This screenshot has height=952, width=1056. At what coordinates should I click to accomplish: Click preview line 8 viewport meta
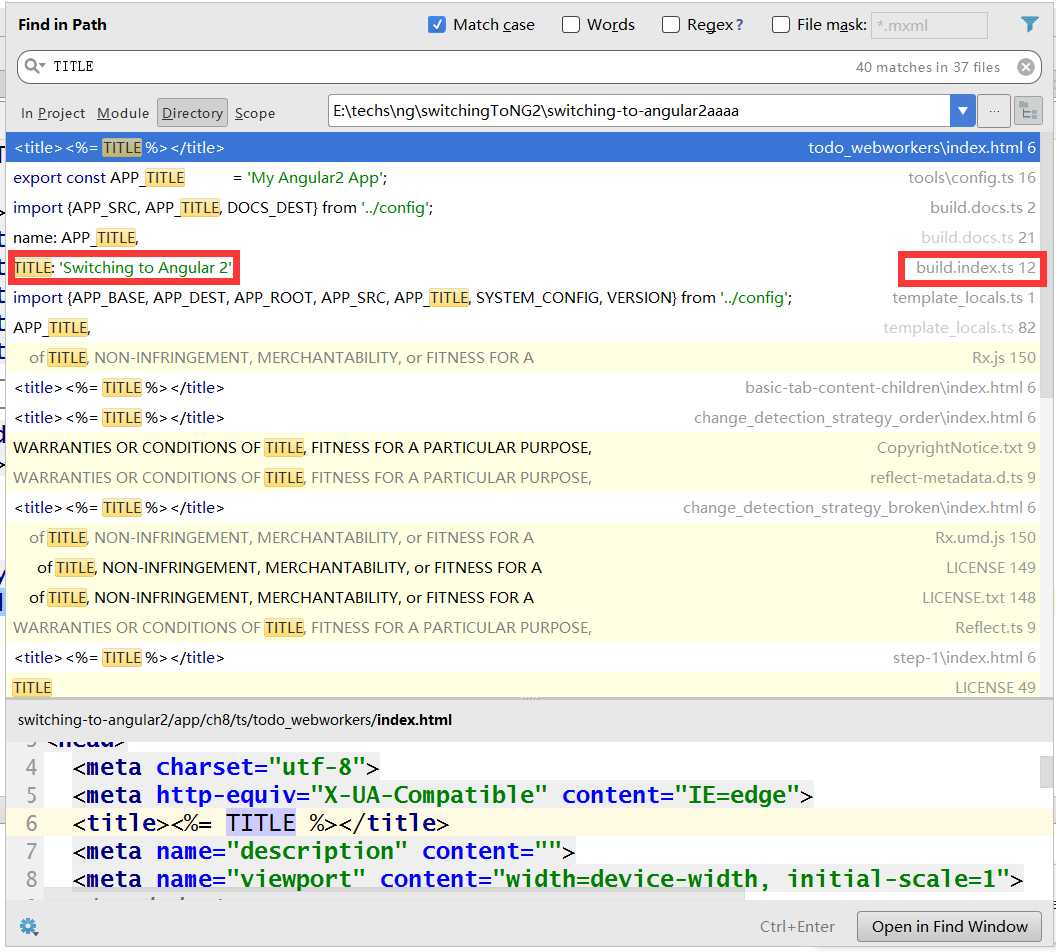click(548, 879)
